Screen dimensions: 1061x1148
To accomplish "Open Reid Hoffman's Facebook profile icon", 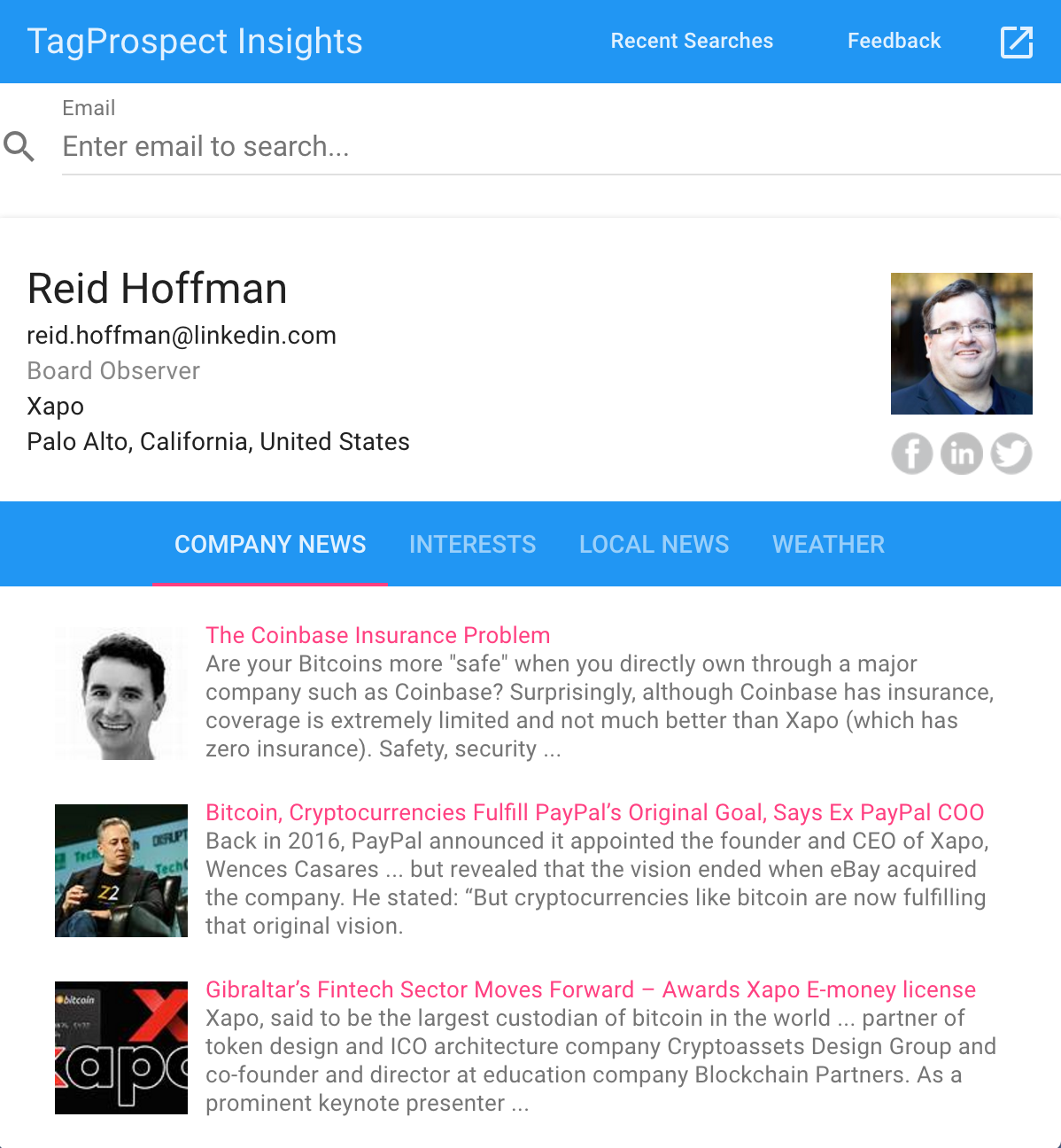I will click(x=912, y=454).
